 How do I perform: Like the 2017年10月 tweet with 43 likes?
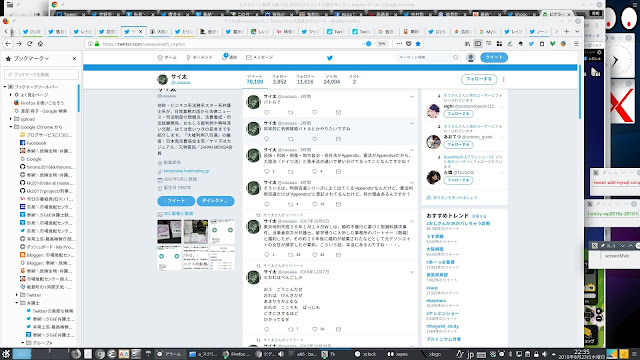315,255
